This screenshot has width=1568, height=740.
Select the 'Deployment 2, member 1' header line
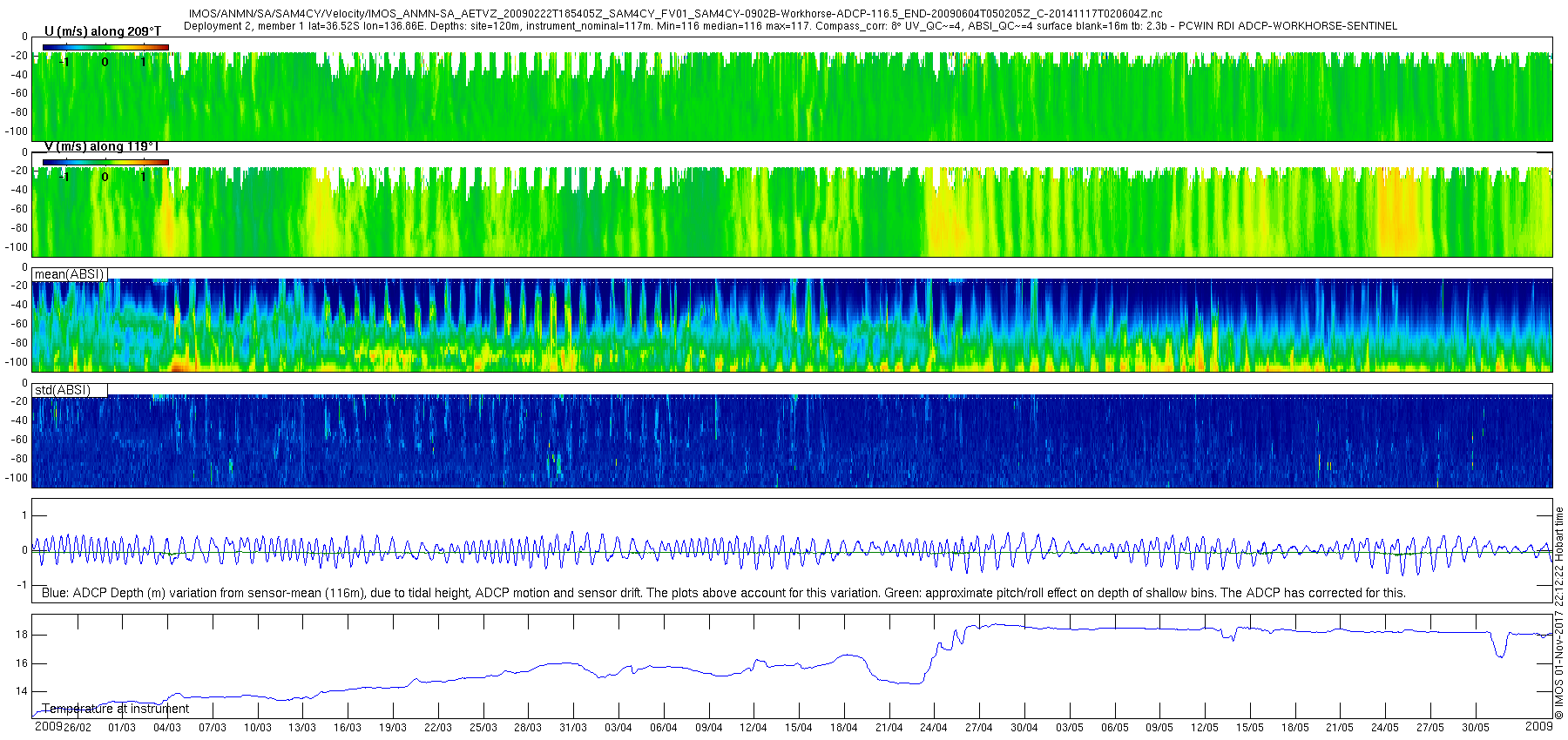790,26
